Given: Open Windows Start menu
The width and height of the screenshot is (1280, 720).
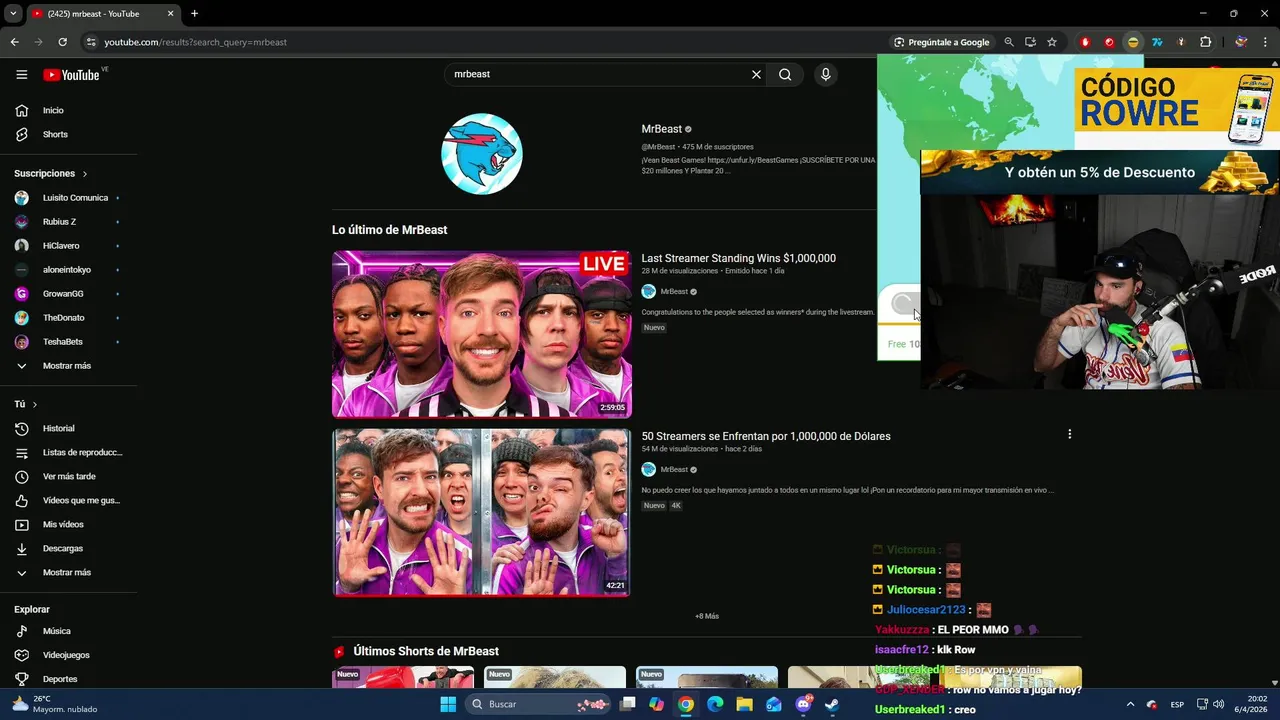Looking at the screenshot, I should [448, 704].
